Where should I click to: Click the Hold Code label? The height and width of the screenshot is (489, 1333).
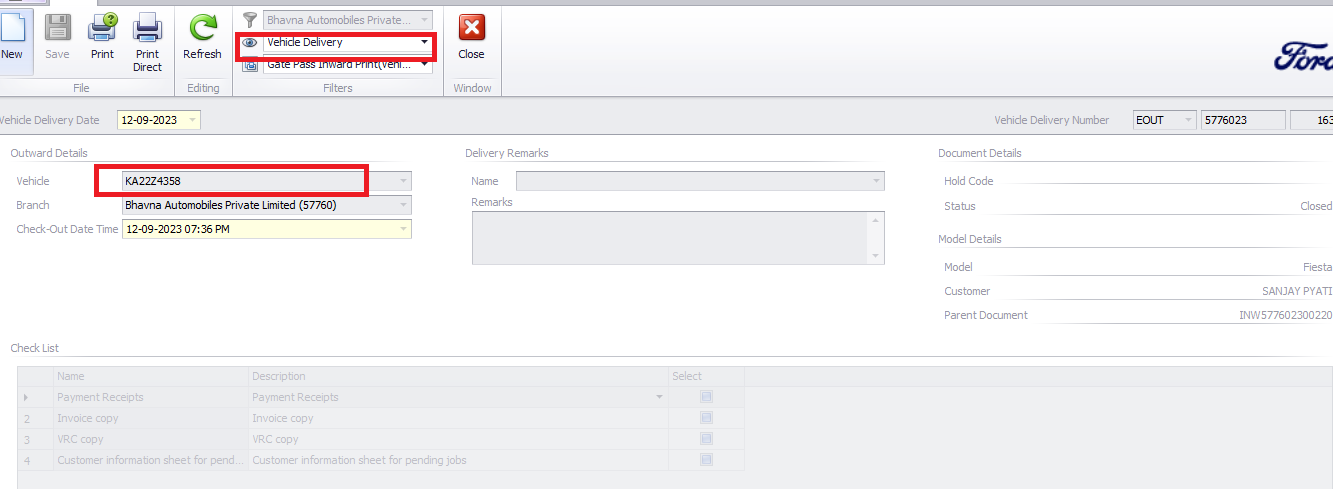[969, 181]
